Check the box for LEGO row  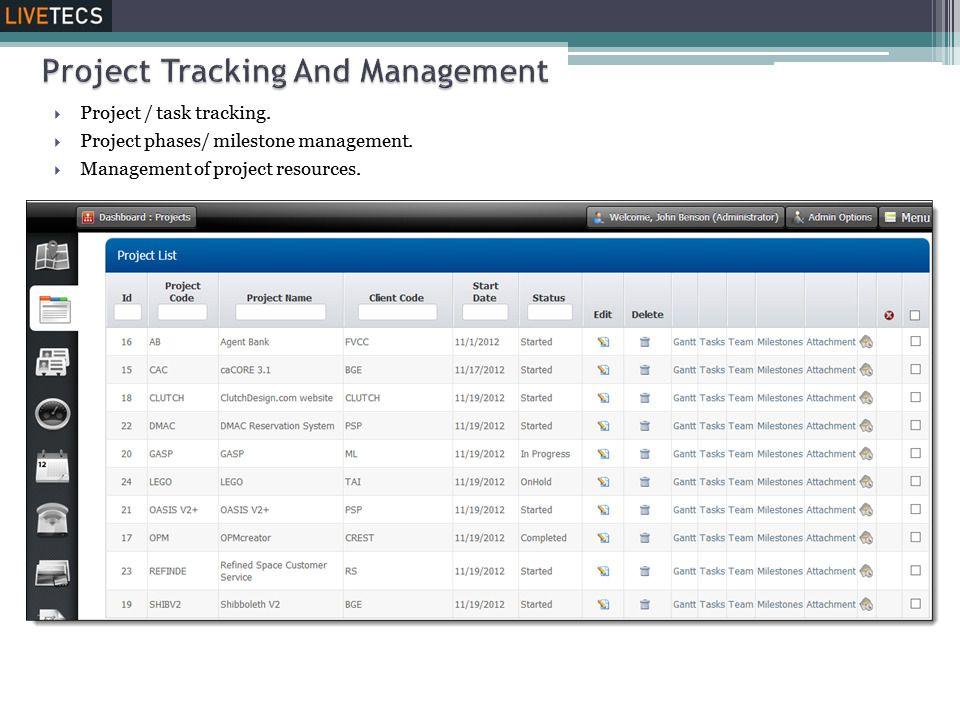tap(915, 481)
